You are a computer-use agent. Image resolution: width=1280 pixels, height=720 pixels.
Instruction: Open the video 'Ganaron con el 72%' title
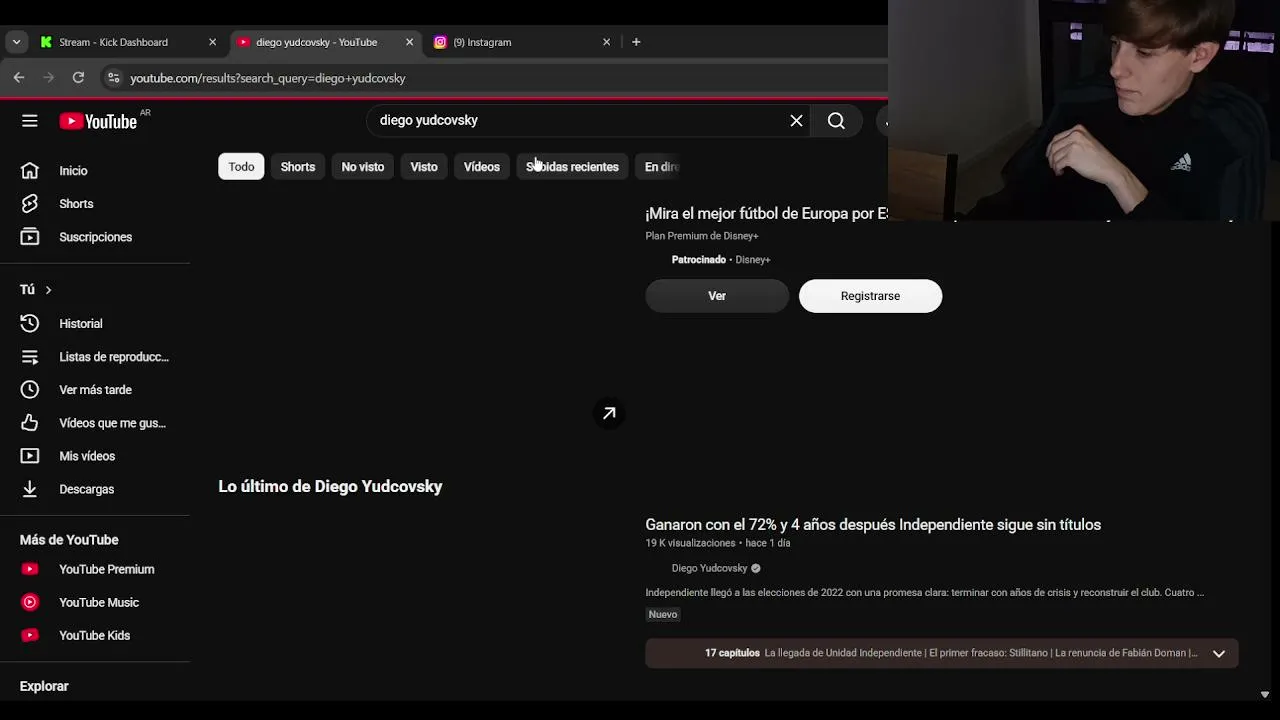click(x=873, y=525)
